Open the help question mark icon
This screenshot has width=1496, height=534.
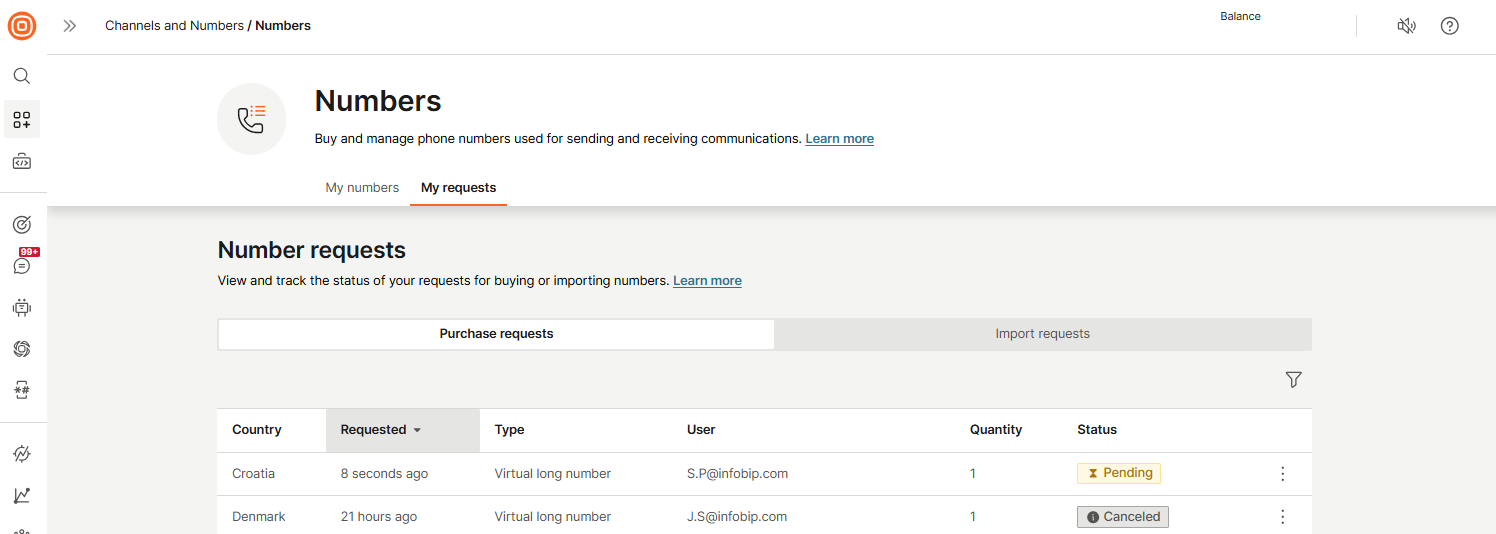pyautogui.click(x=1449, y=26)
